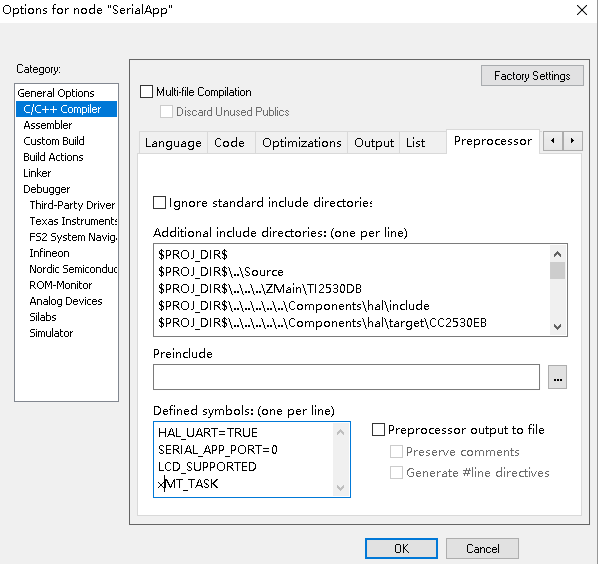Switch to the Optimizations tab
Image resolution: width=598 pixels, height=564 pixels.
click(301, 143)
